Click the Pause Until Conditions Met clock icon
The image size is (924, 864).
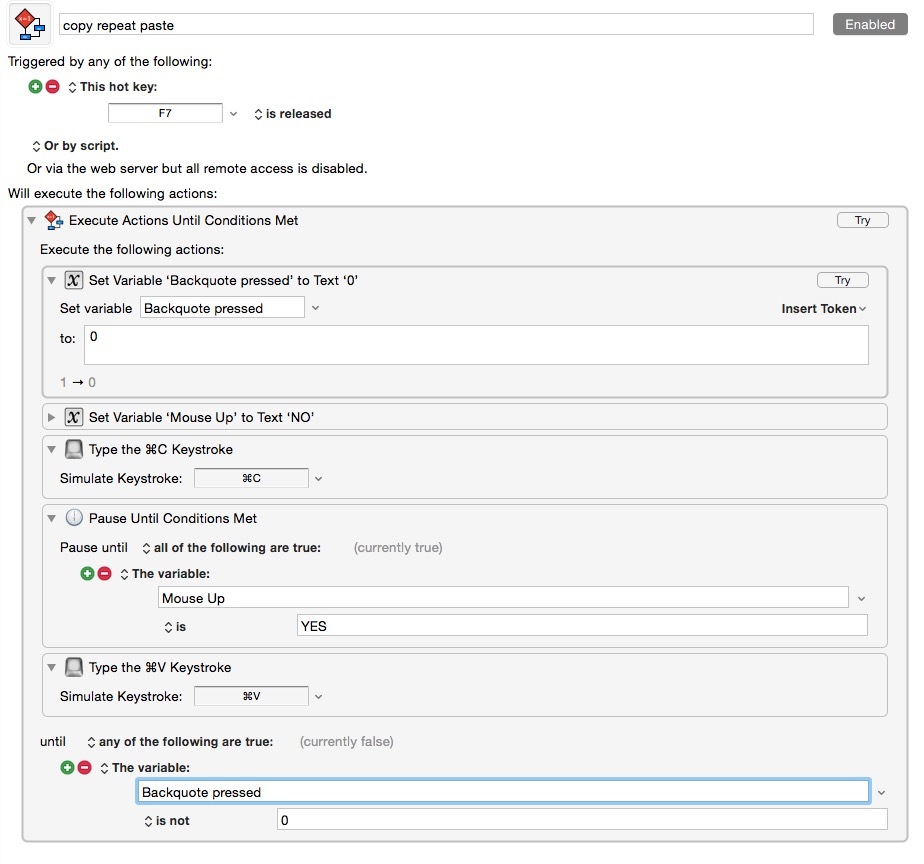(74, 518)
